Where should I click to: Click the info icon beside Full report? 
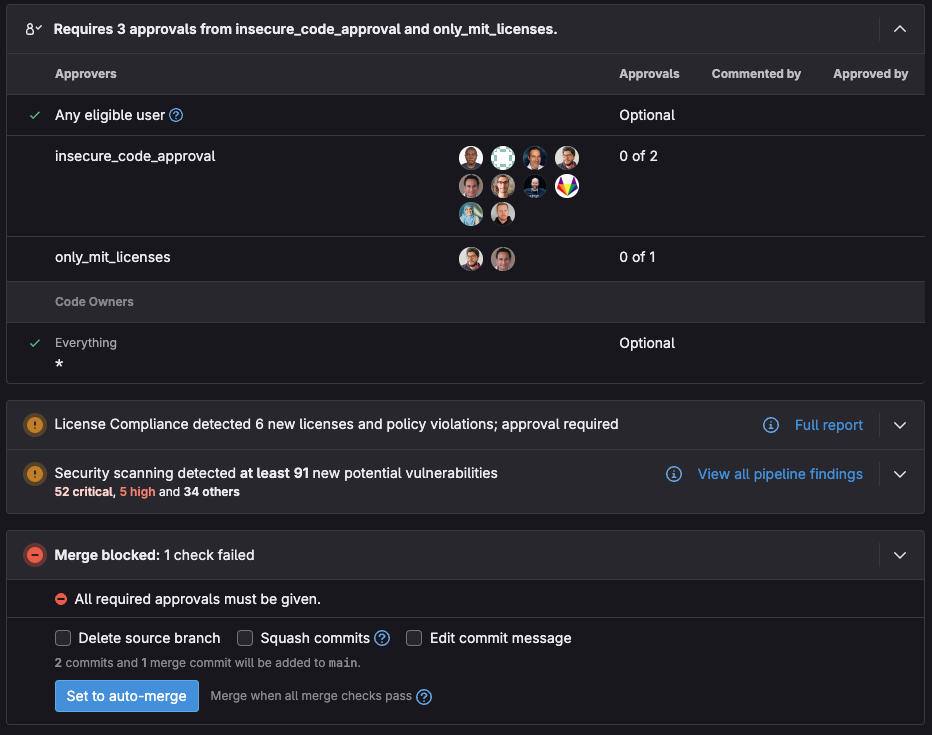pyautogui.click(x=770, y=425)
